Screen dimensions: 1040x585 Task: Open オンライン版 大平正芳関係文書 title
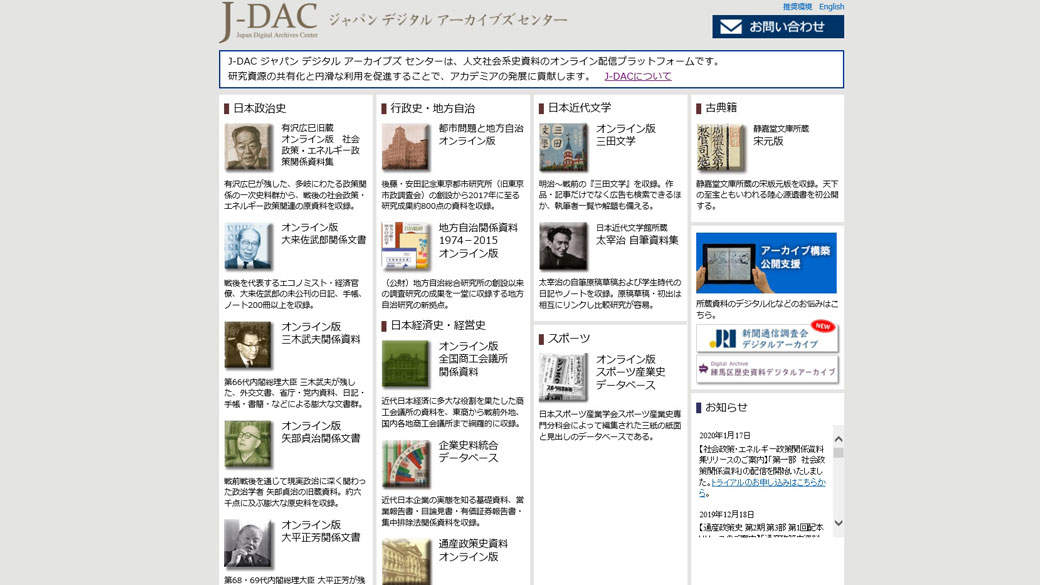(x=321, y=531)
